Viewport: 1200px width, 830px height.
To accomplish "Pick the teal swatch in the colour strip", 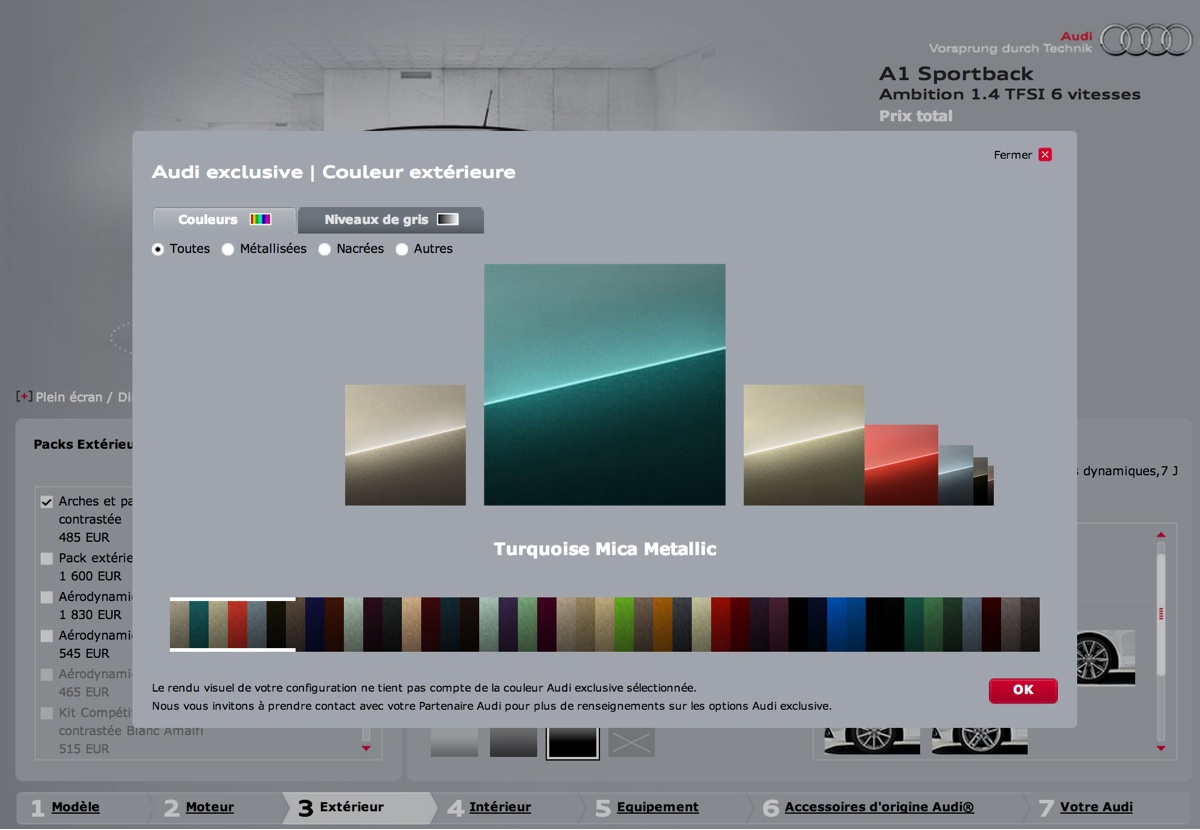I will click(199, 625).
